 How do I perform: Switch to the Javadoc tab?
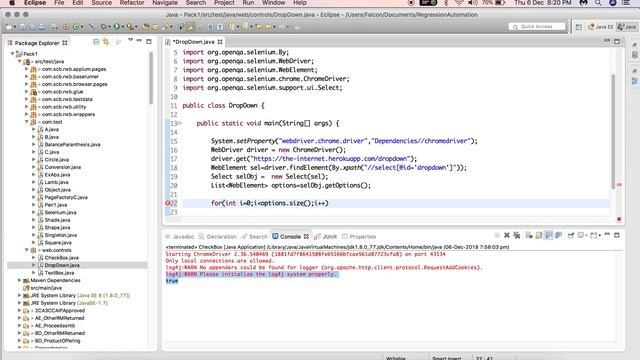(x=180, y=236)
